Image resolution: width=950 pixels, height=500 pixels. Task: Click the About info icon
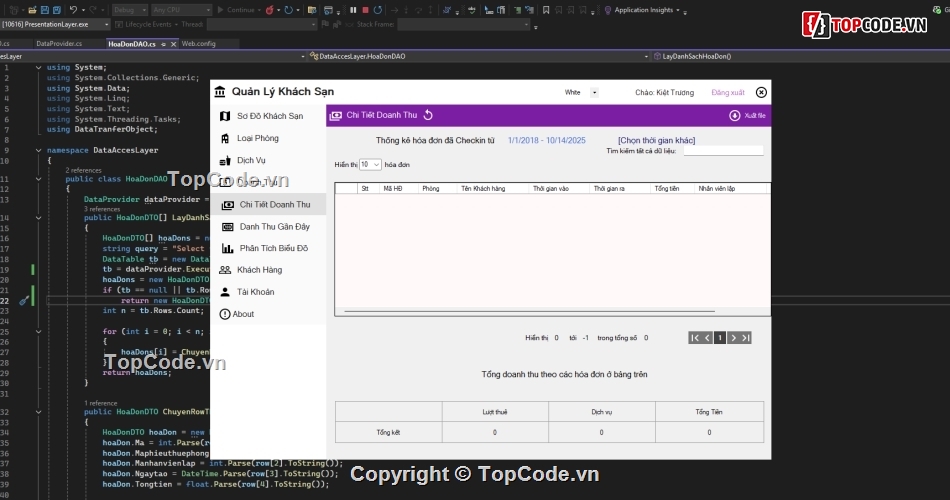click(x=224, y=314)
